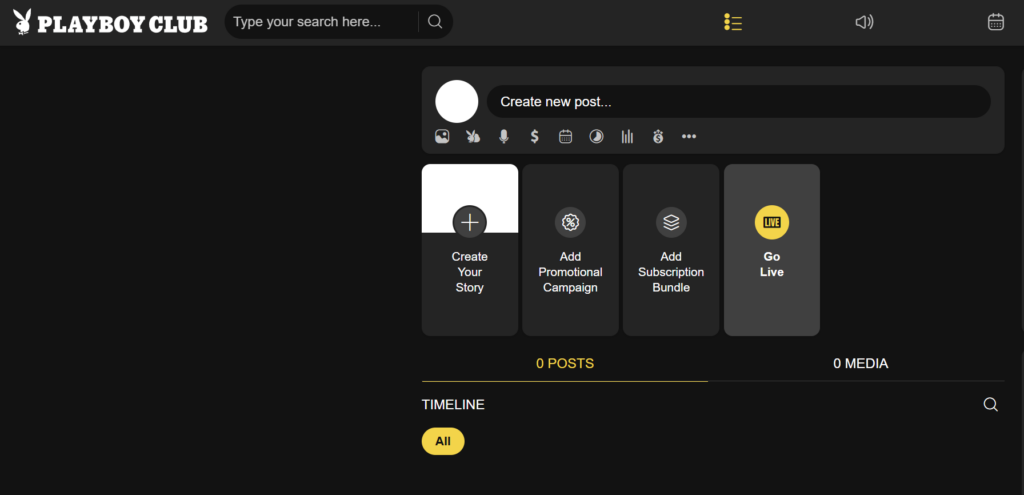This screenshot has height=495, width=1024.
Task: Select the All timeline filter
Action: coord(443,441)
